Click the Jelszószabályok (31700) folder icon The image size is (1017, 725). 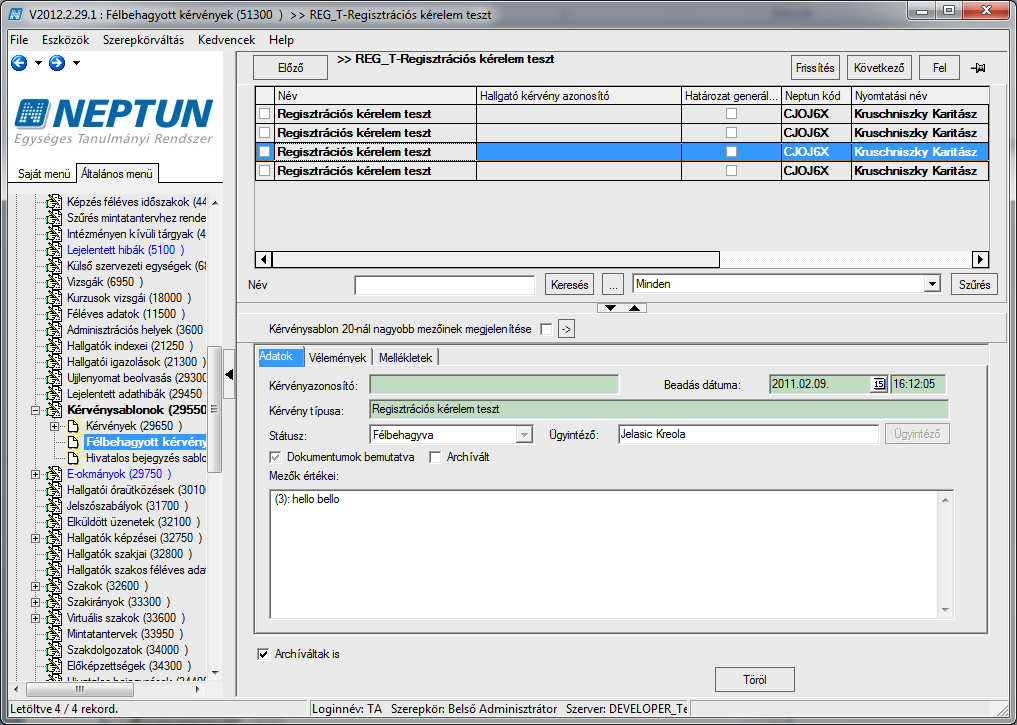pos(54,506)
